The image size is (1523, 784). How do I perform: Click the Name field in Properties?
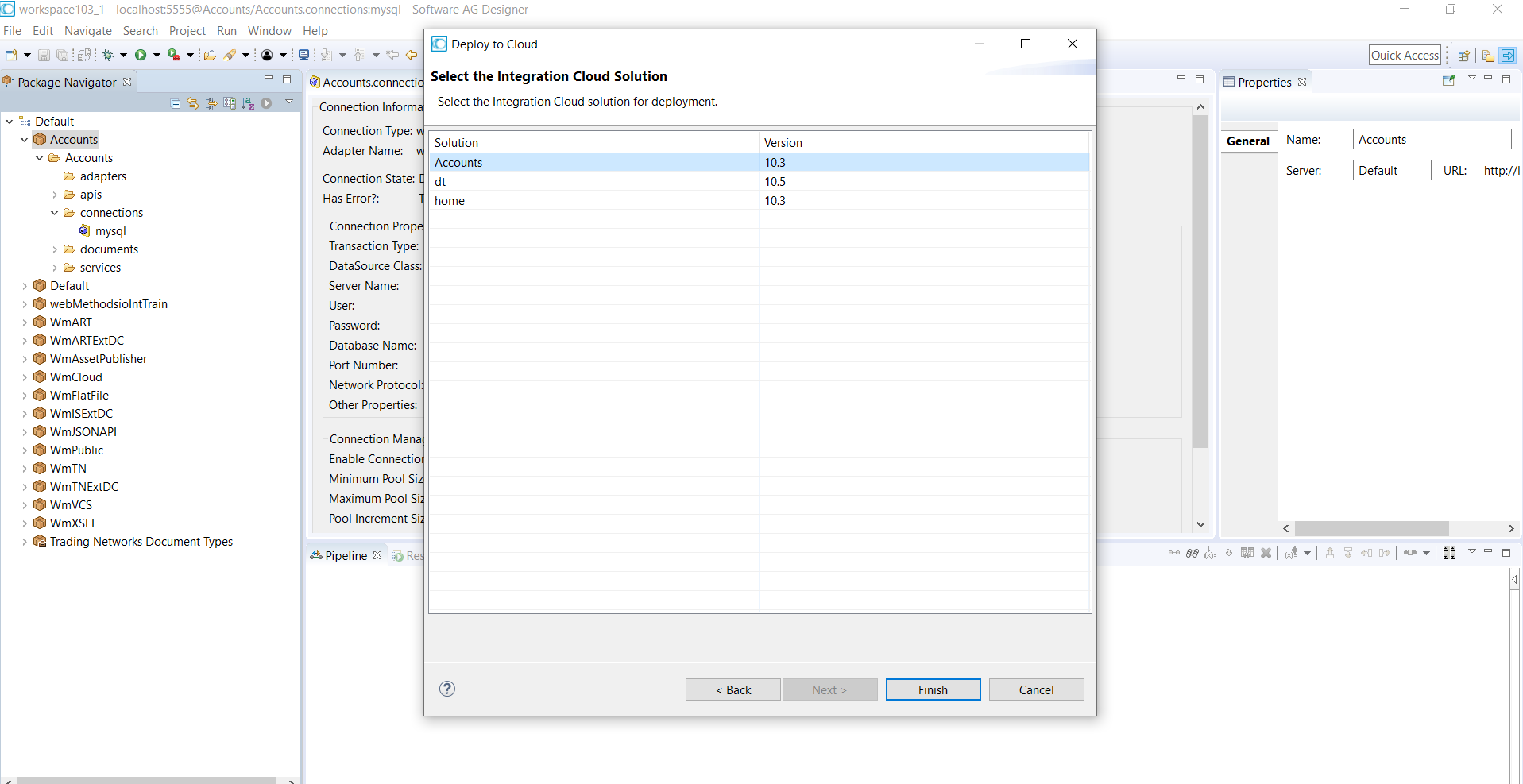coord(1432,139)
